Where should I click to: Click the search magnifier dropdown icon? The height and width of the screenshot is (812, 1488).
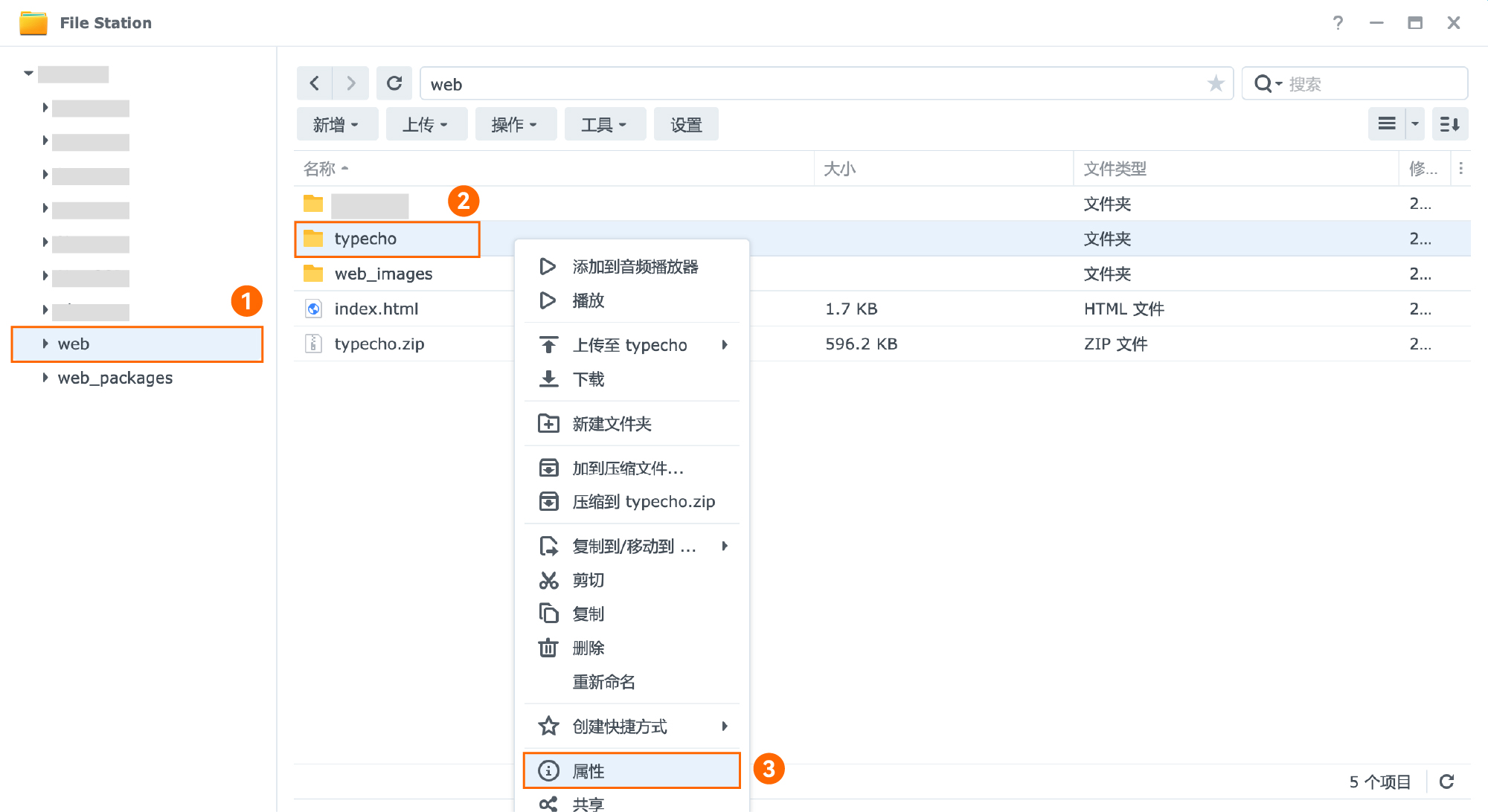click(1267, 83)
